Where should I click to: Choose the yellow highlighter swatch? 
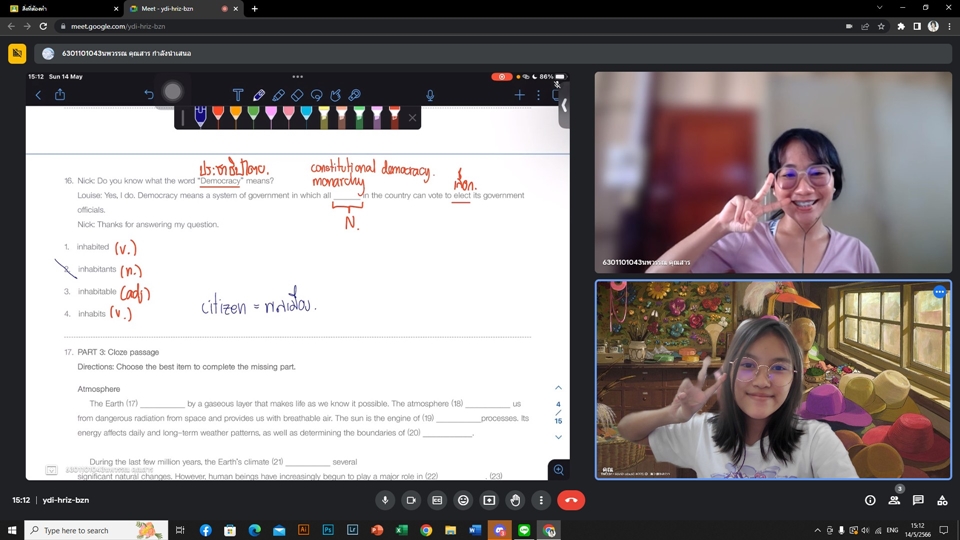pos(324,116)
